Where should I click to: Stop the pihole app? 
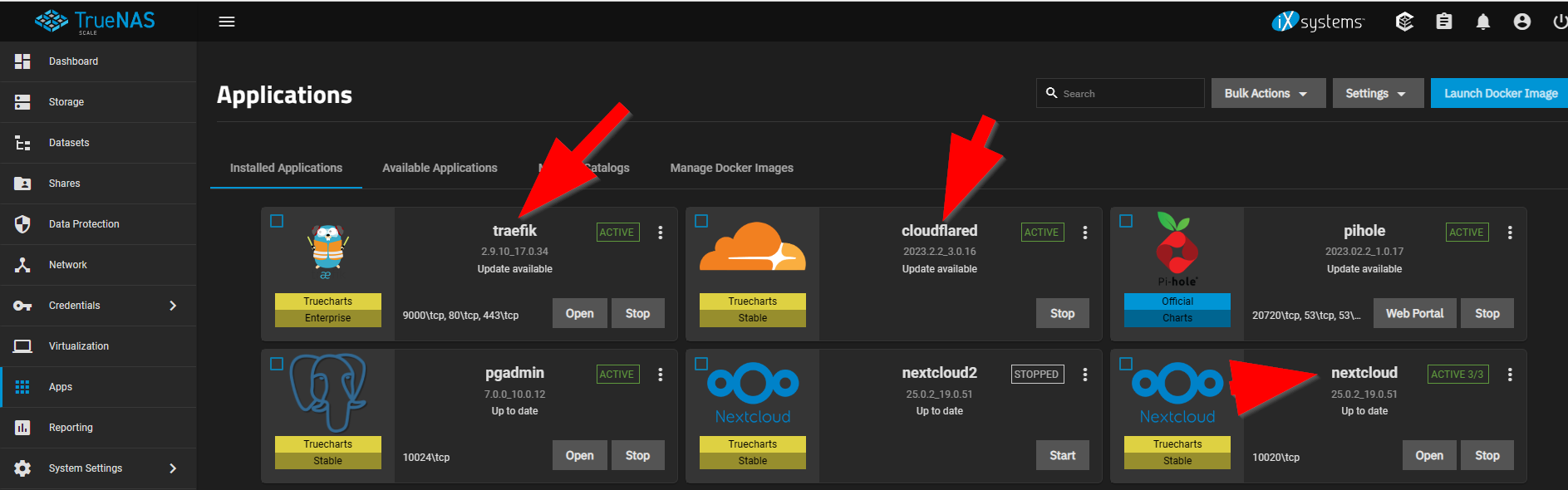1487,313
